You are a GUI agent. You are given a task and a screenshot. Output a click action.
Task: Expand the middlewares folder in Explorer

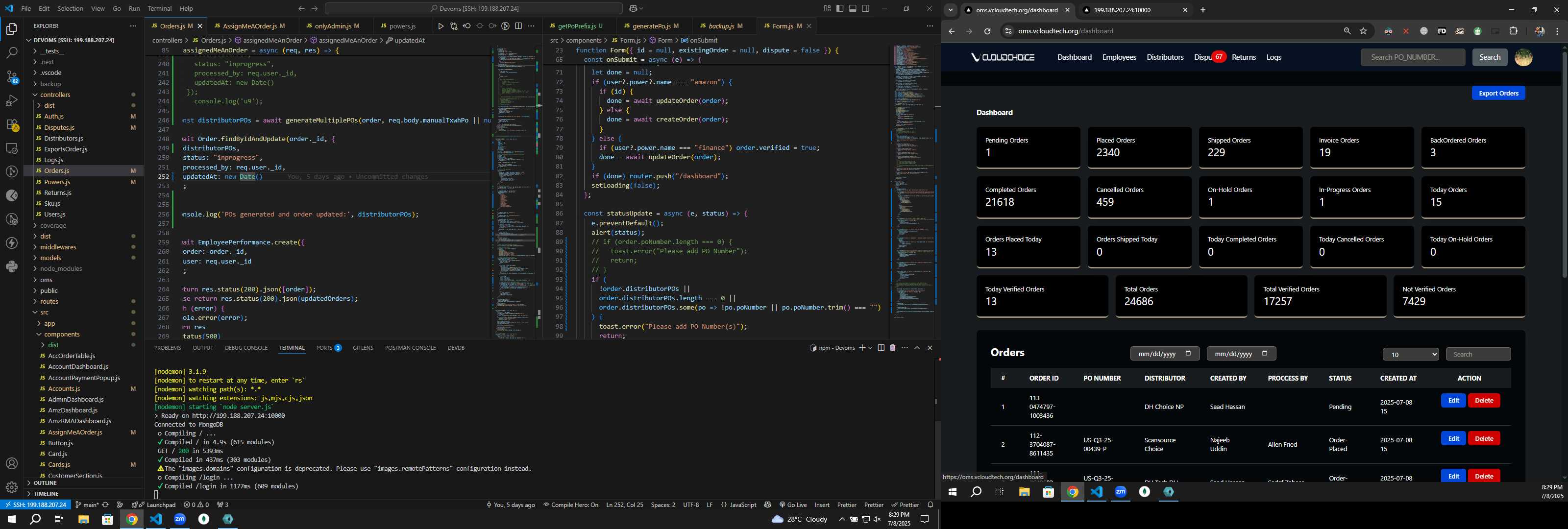[x=58, y=247]
